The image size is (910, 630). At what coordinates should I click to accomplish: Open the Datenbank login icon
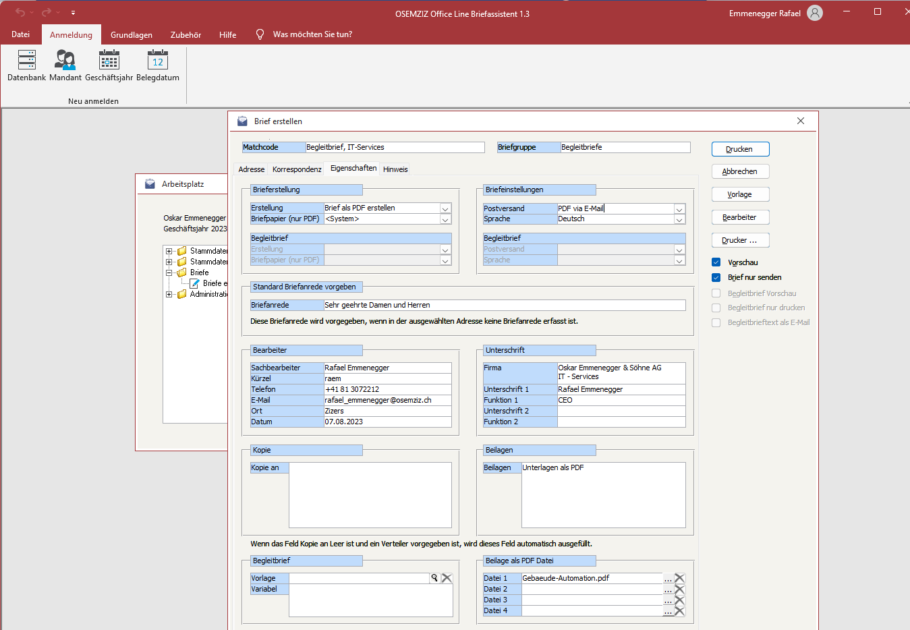[26, 60]
